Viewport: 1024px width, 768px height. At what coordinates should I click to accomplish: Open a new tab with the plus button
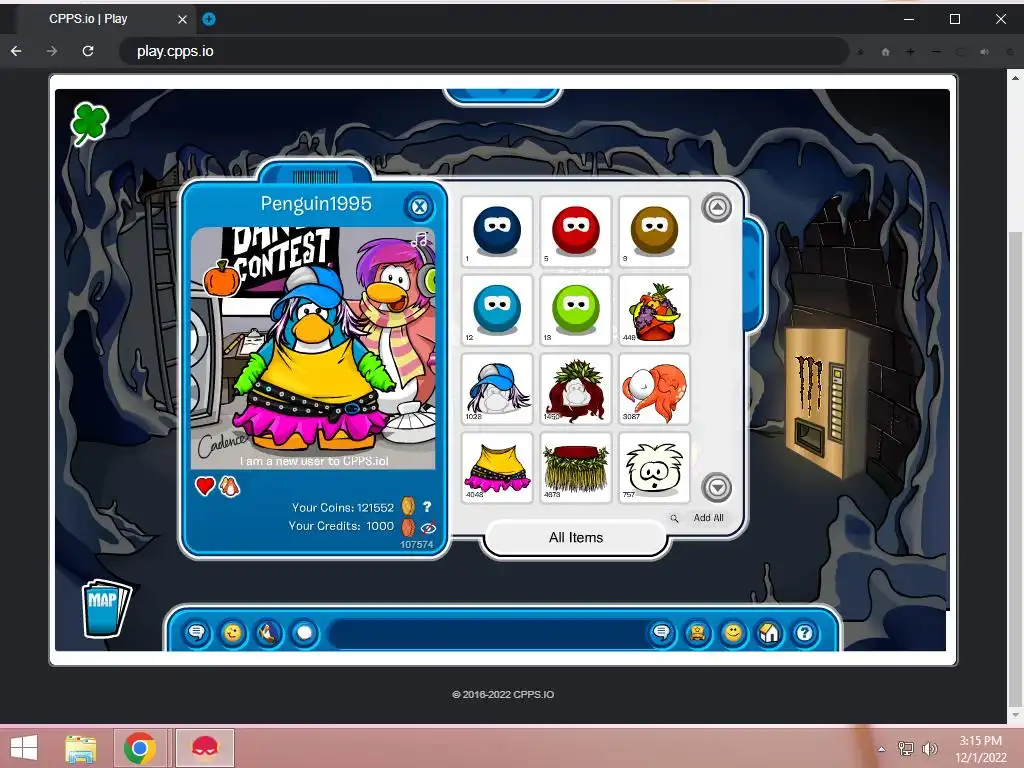tap(208, 19)
